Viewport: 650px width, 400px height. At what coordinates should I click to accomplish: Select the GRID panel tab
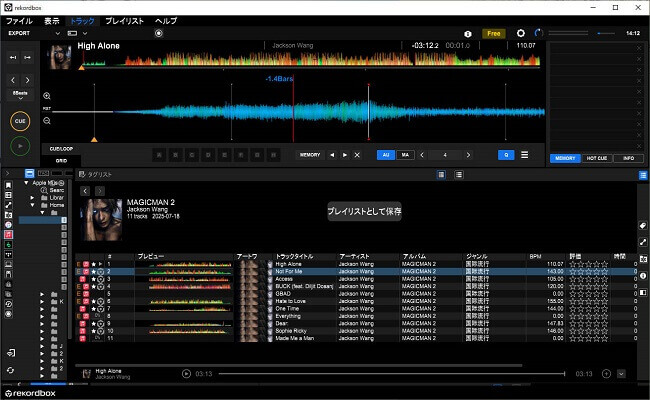pyautogui.click(x=61, y=161)
